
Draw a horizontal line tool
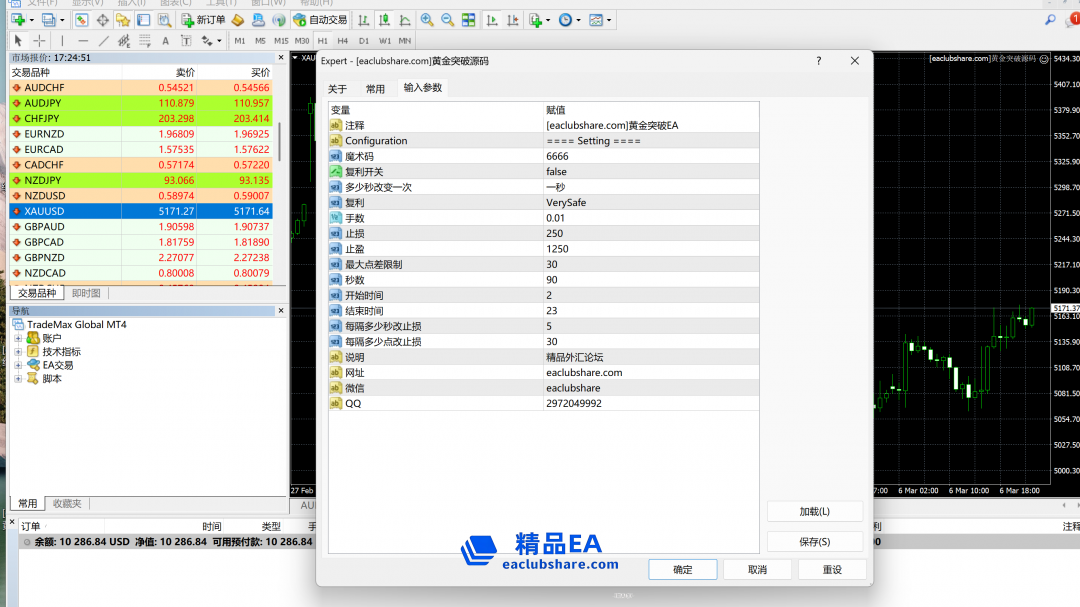pos(82,41)
